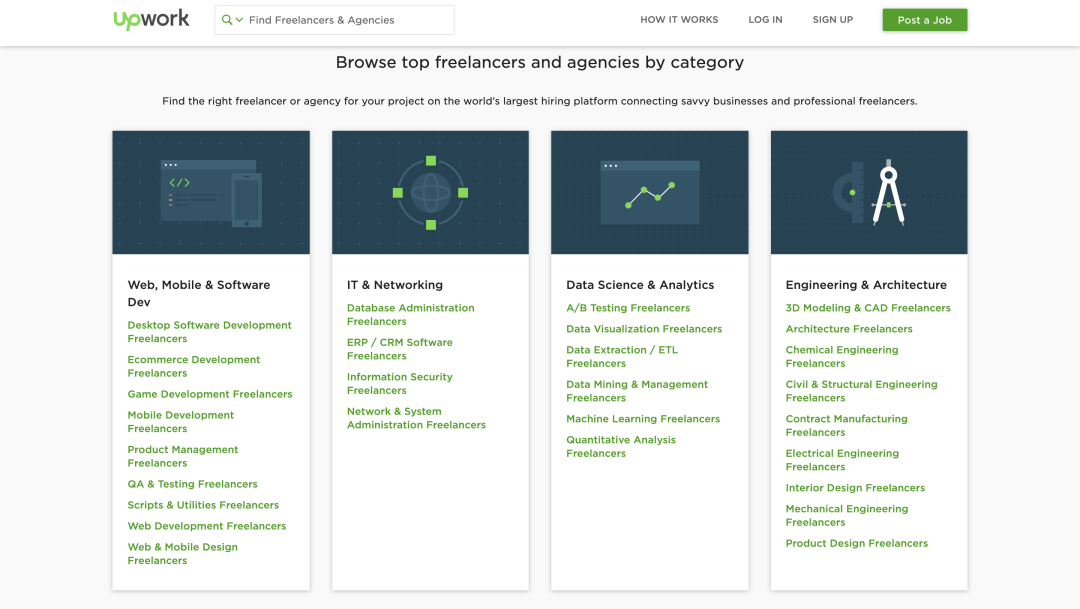Open the IT & Networking globe illustration
This screenshot has width=1080, height=609.
(430, 192)
